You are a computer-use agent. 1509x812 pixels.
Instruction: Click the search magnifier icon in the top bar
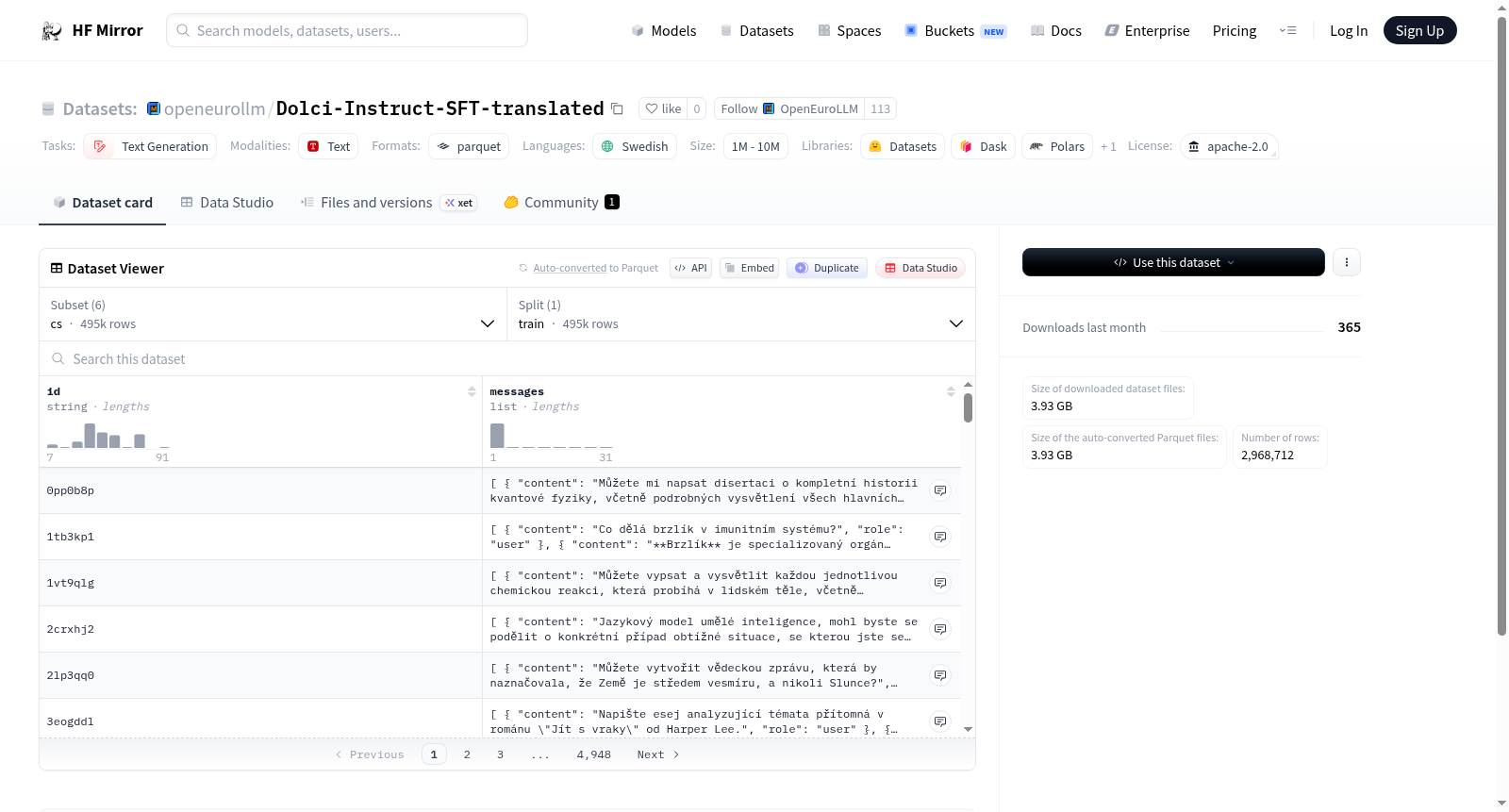pos(183,30)
